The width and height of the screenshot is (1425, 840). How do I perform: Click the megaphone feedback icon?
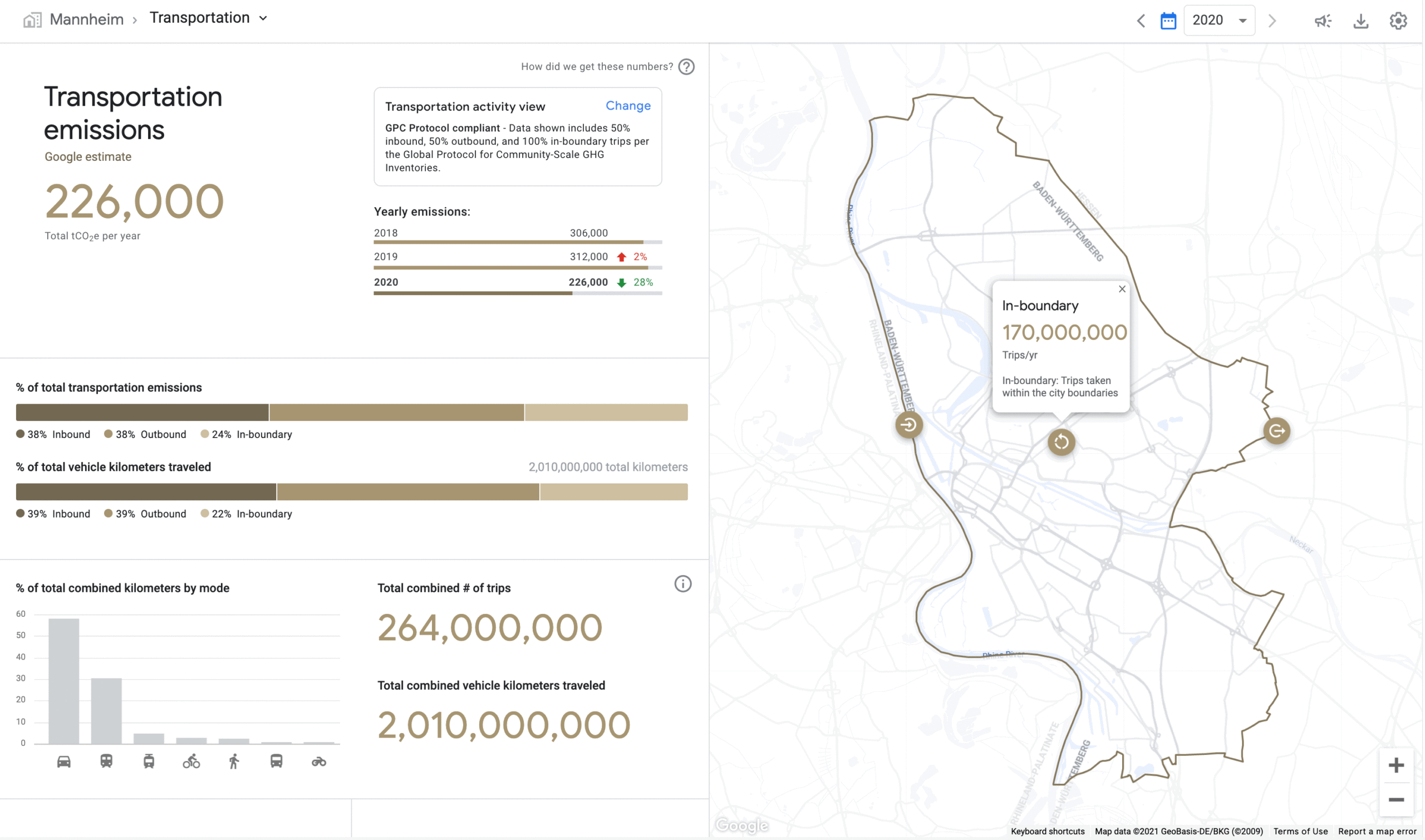point(1323,21)
